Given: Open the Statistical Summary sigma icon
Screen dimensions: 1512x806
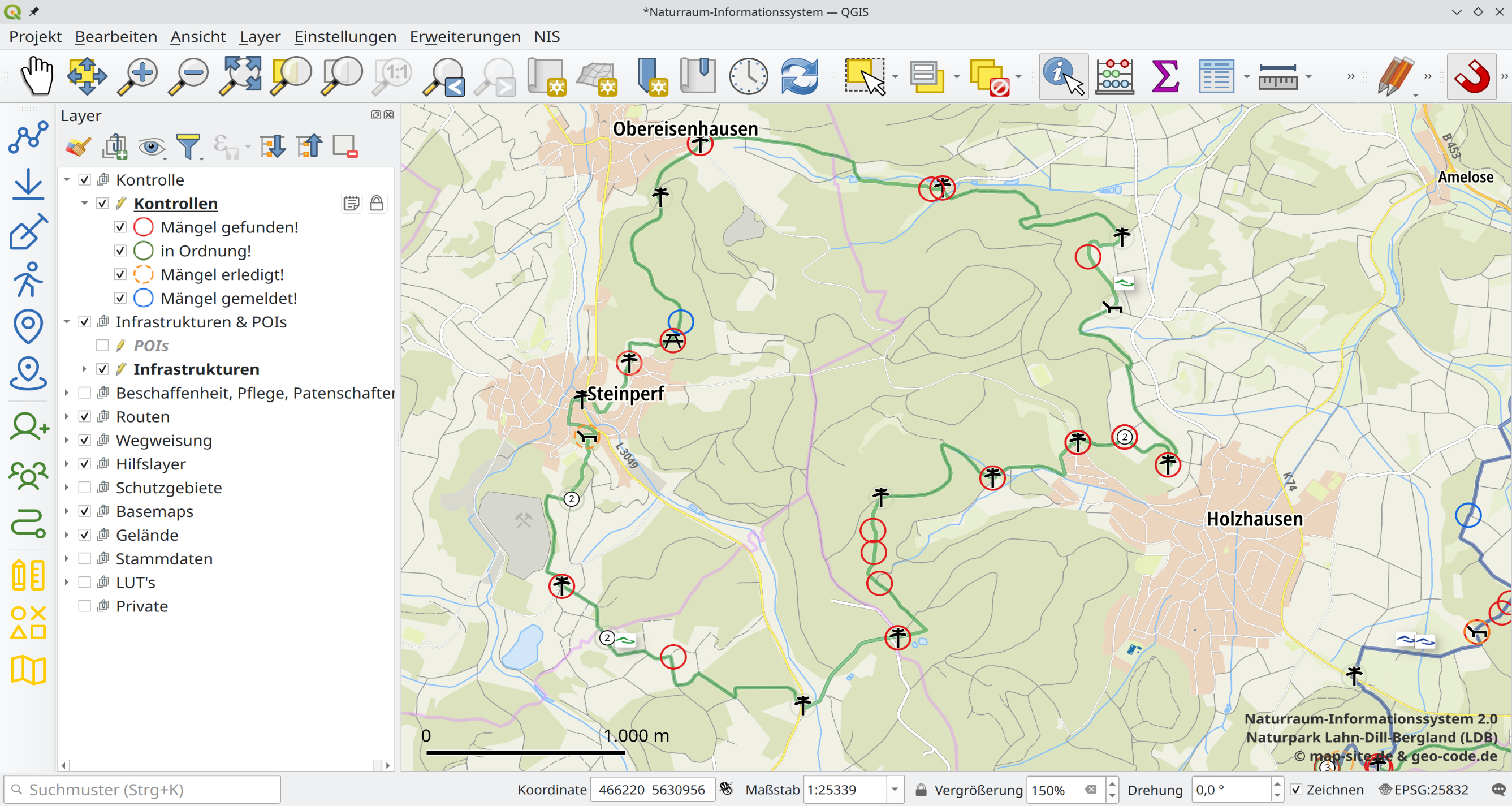Looking at the screenshot, I should click(1165, 76).
